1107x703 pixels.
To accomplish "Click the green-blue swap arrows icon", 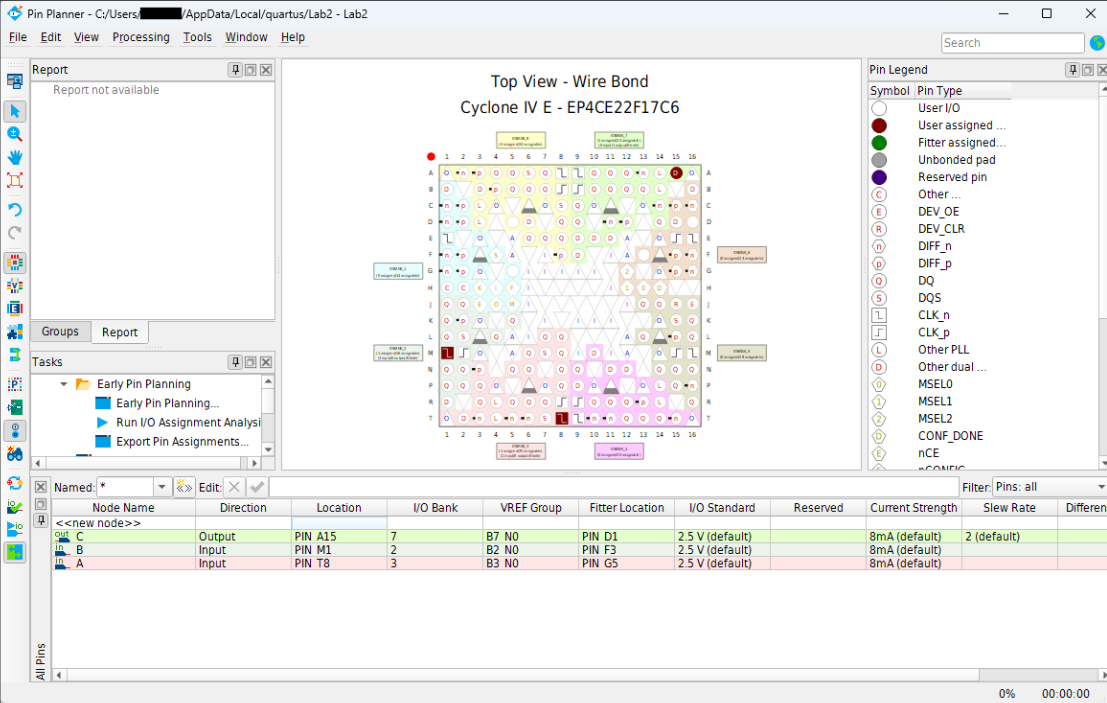I will [x=15, y=354].
